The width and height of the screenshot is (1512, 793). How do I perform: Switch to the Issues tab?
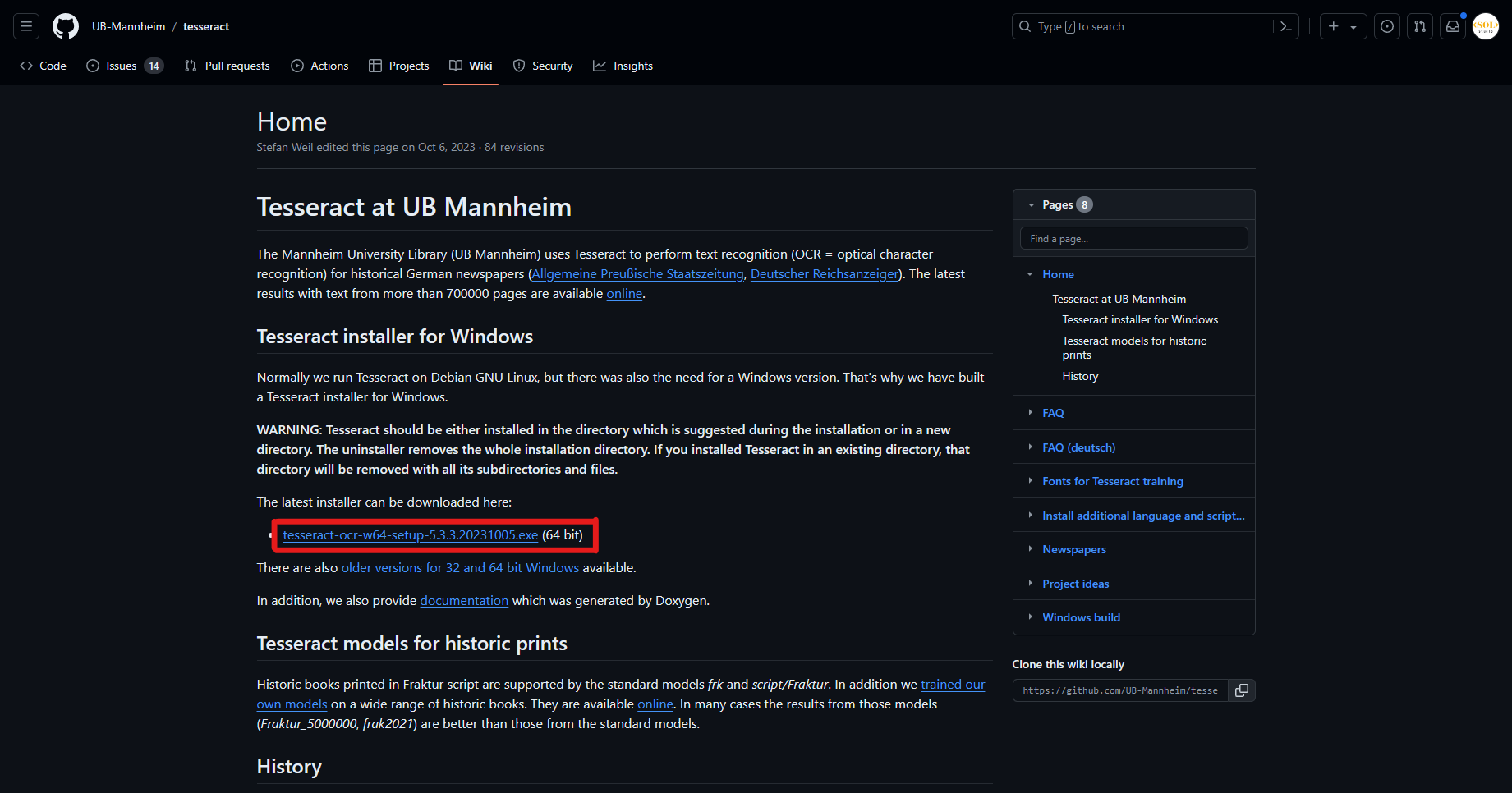(x=125, y=66)
